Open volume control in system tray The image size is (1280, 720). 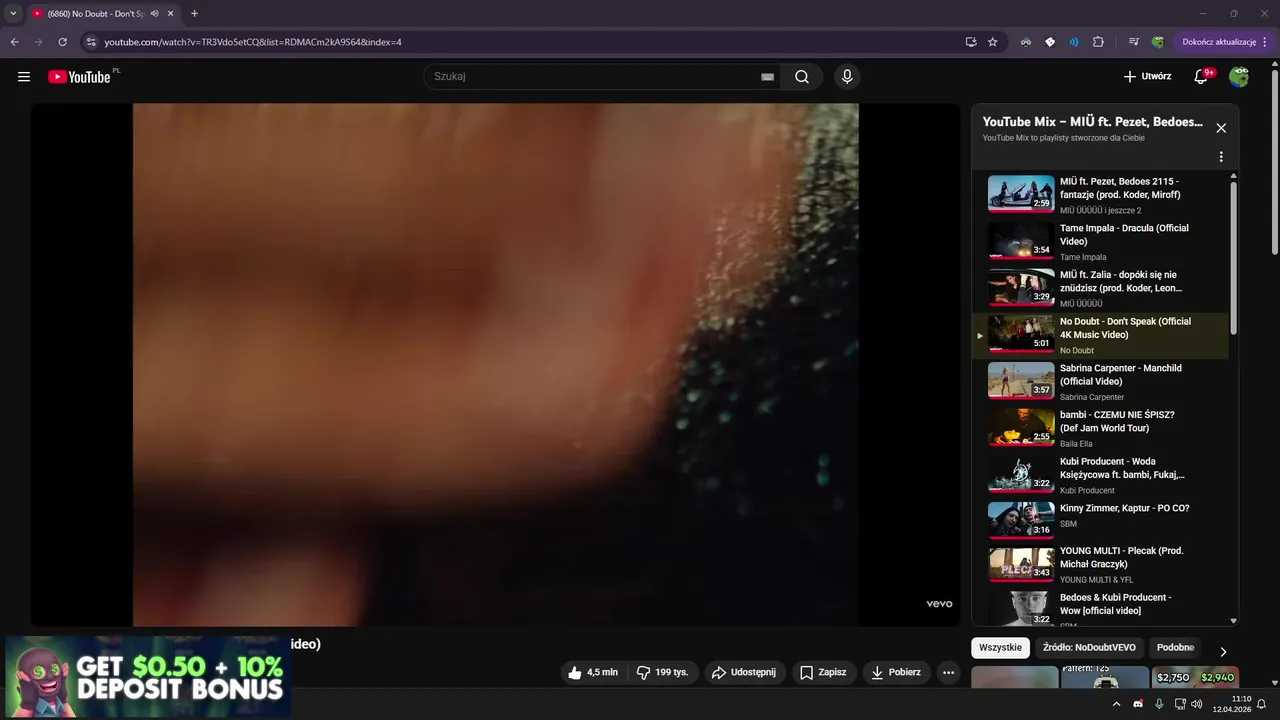click(x=1197, y=704)
